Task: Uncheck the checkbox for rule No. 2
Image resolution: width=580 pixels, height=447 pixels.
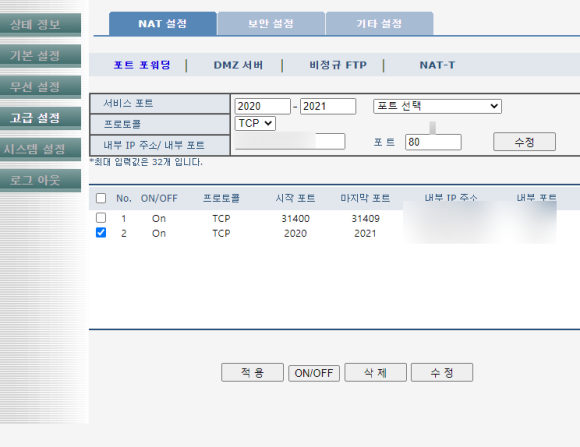Action: [x=101, y=232]
